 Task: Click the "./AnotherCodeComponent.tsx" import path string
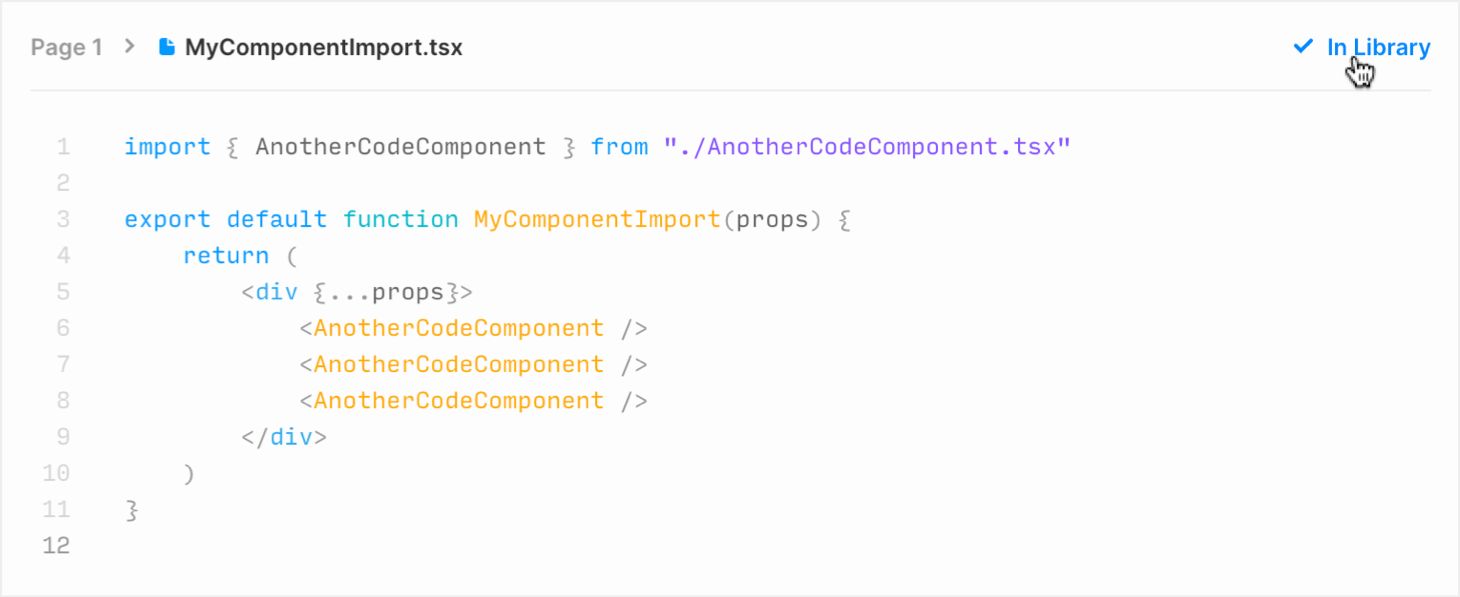[x=867, y=147]
